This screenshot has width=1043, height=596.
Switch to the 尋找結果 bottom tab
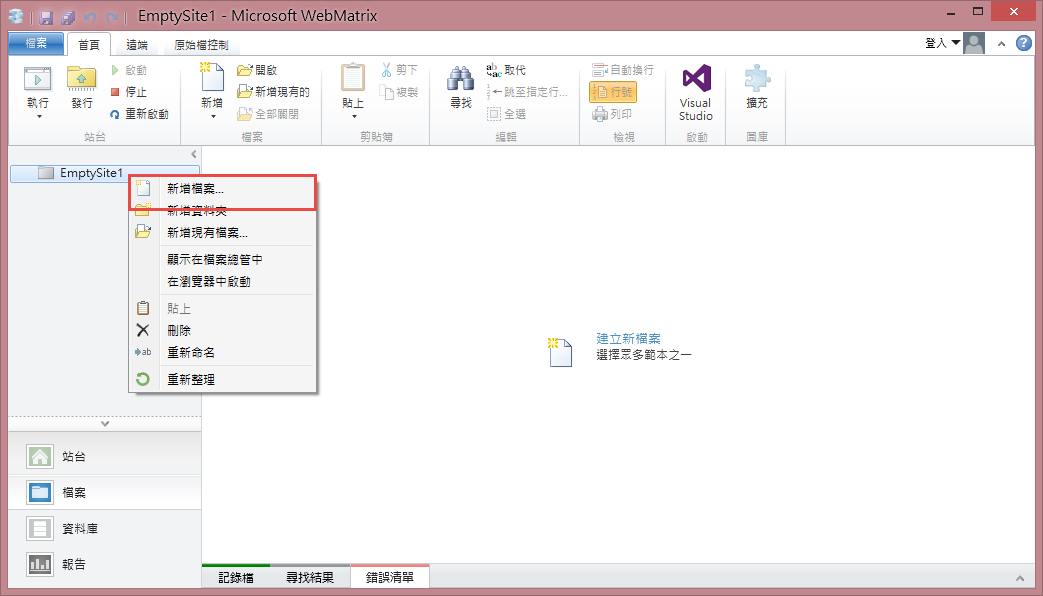click(x=310, y=577)
